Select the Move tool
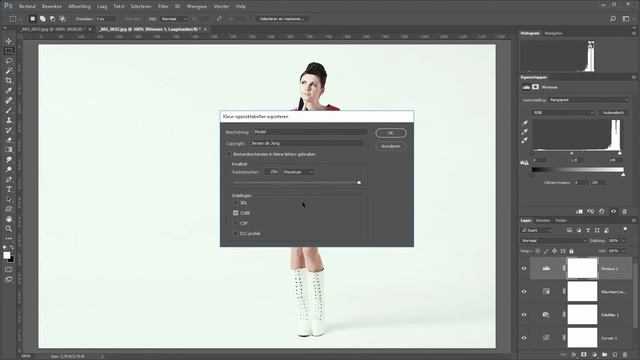This screenshot has height=360, width=640. click(x=9, y=41)
